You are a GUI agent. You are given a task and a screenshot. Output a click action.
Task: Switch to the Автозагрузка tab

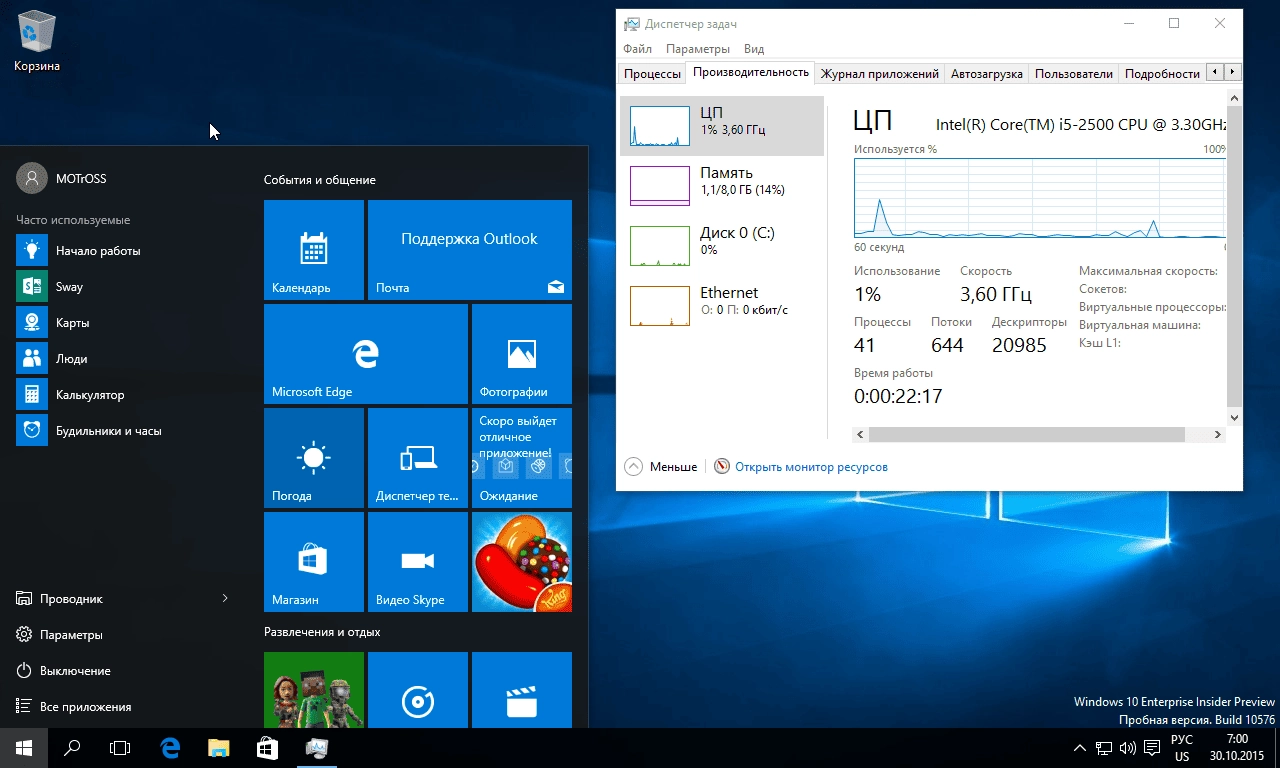[x=986, y=74]
